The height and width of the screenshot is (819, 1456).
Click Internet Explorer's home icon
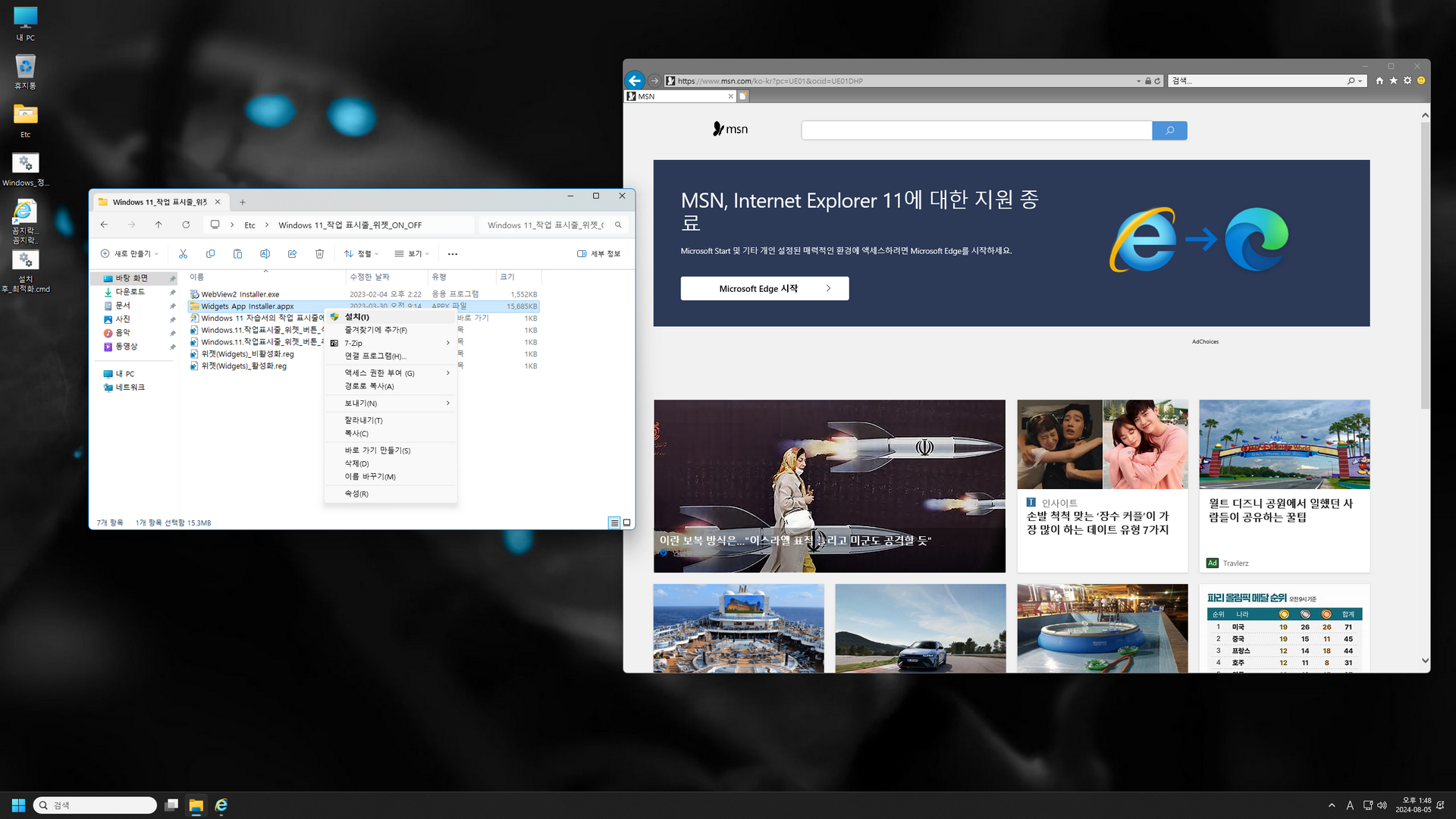[1379, 80]
